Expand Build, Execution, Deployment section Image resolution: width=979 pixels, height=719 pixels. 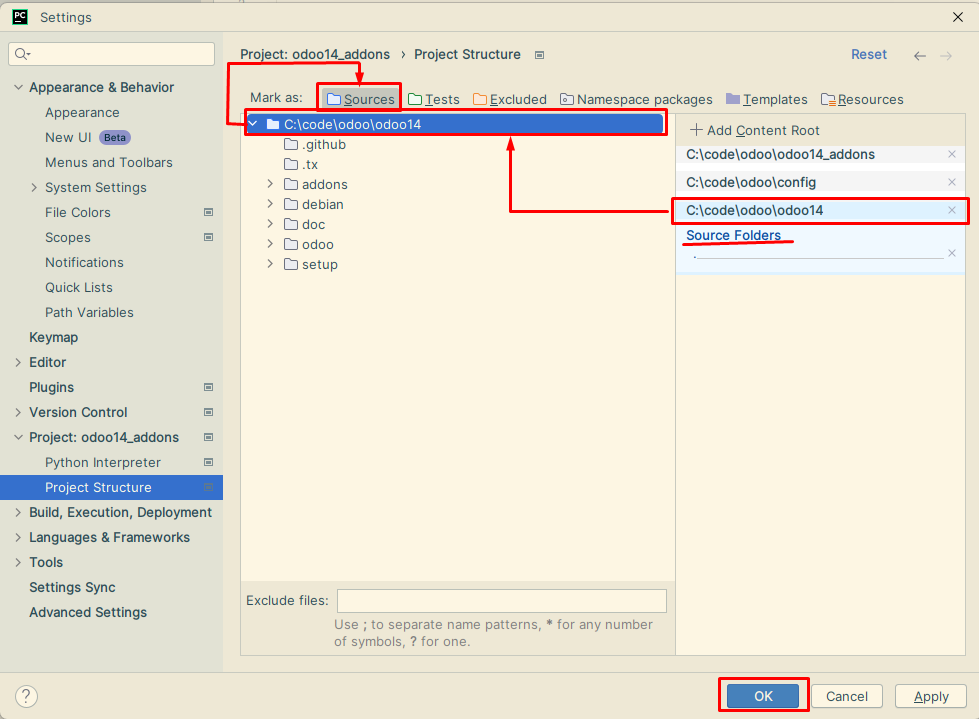pyautogui.click(x=18, y=512)
